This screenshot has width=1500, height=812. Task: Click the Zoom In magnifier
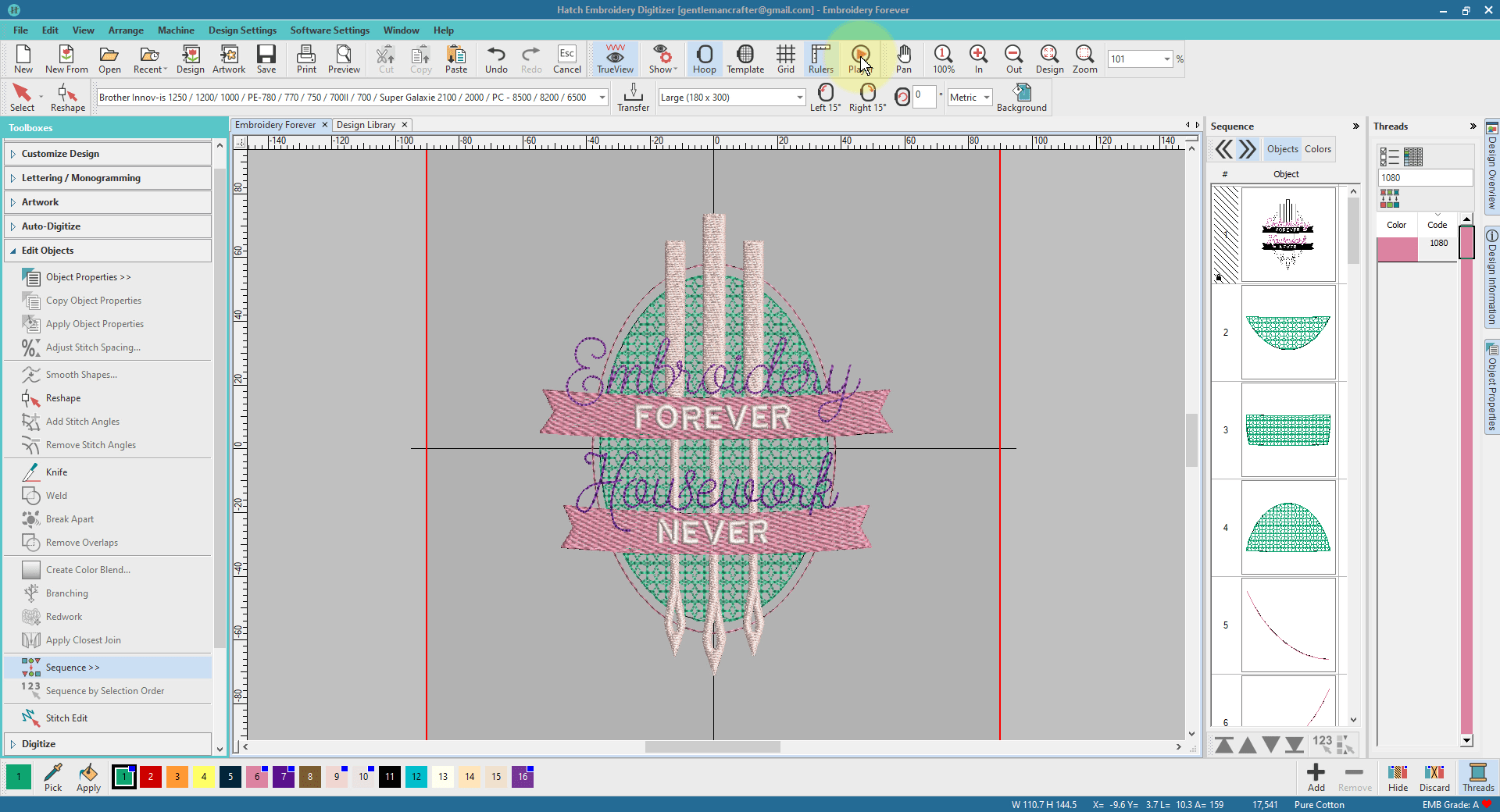pyautogui.click(x=978, y=59)
